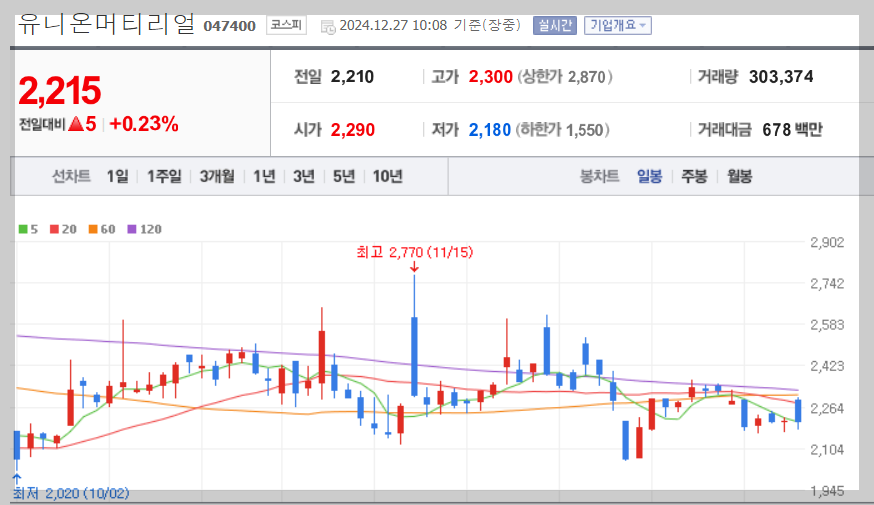The height and width of the screenshot is (505, 874).
Task: Click the 2,264 price axis label
Action: pos(827,409)
